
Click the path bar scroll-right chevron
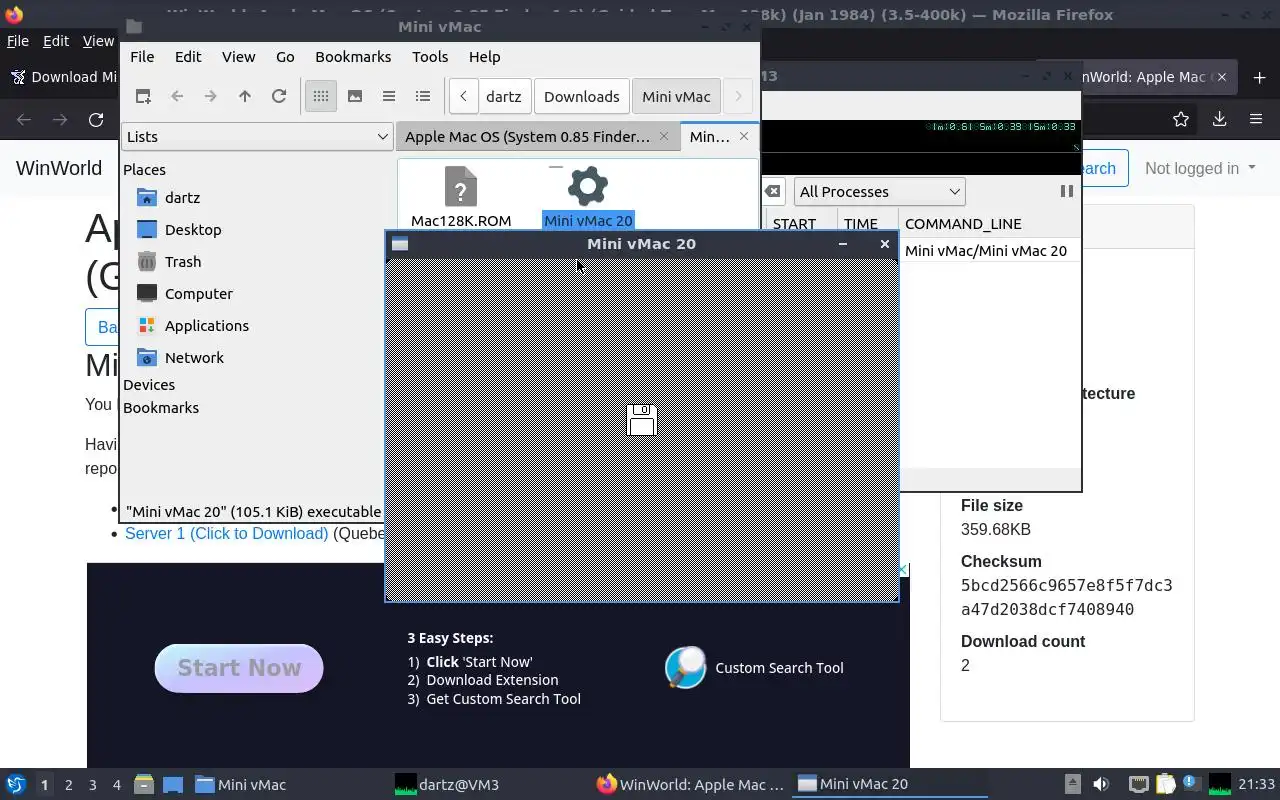pyautogui.click(x=738, y=96)
